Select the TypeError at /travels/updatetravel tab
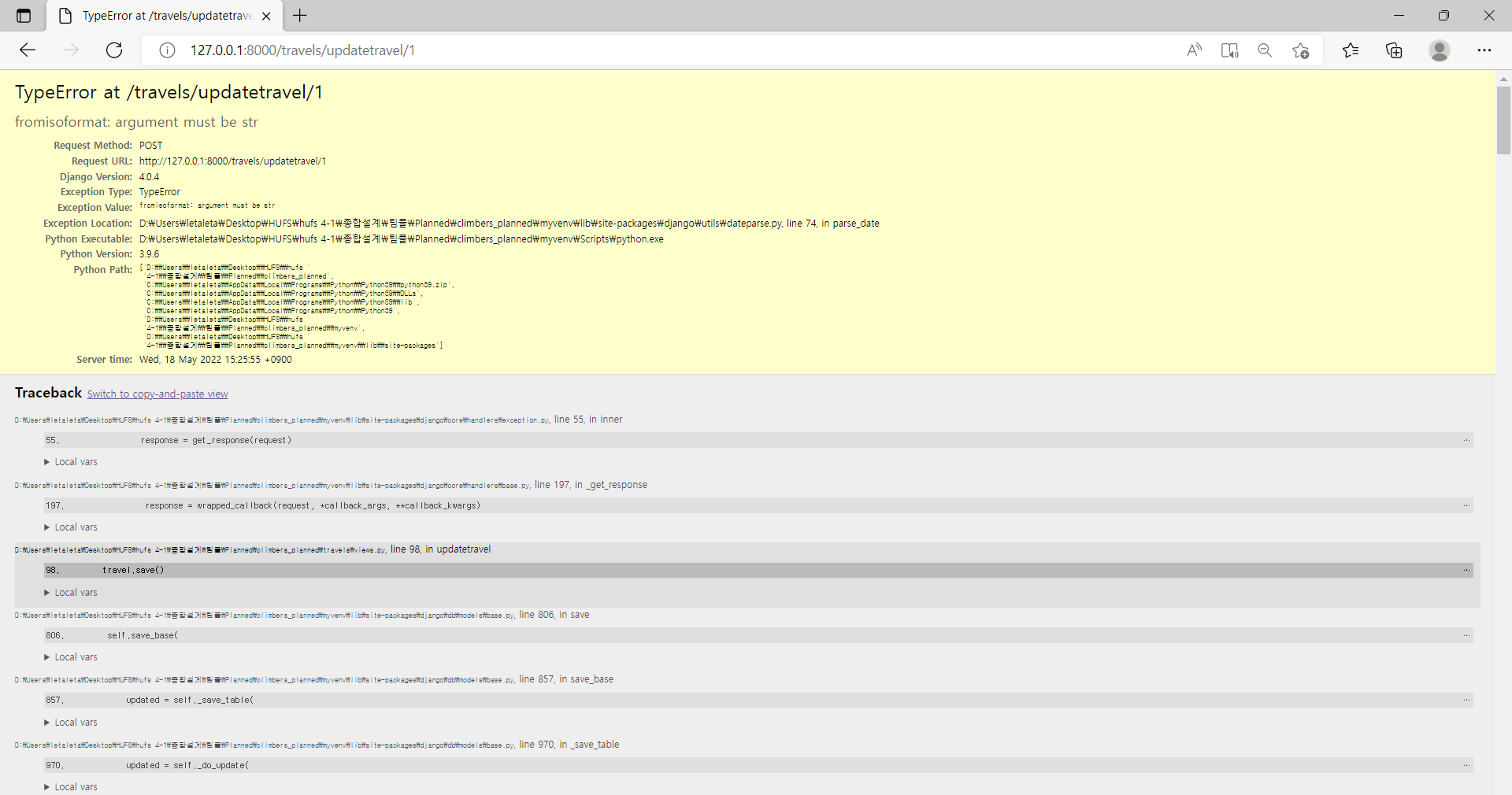 coord(163,16)
